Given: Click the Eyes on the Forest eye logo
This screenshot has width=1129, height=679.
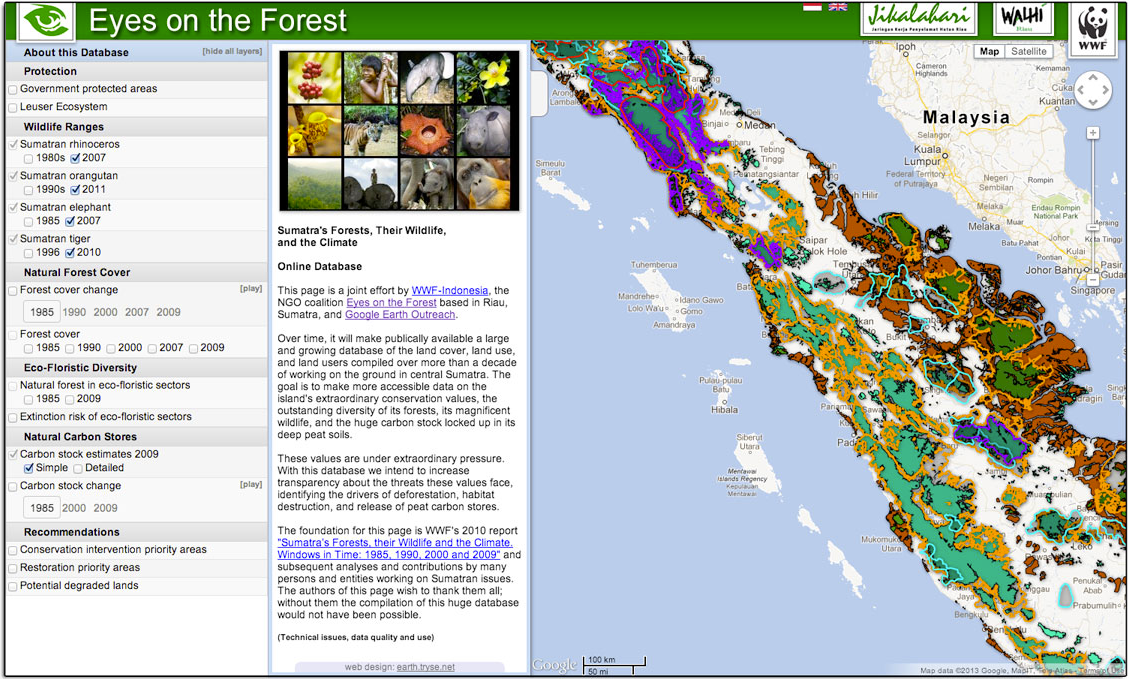Looking at the screenshot, I should point(46,22).
